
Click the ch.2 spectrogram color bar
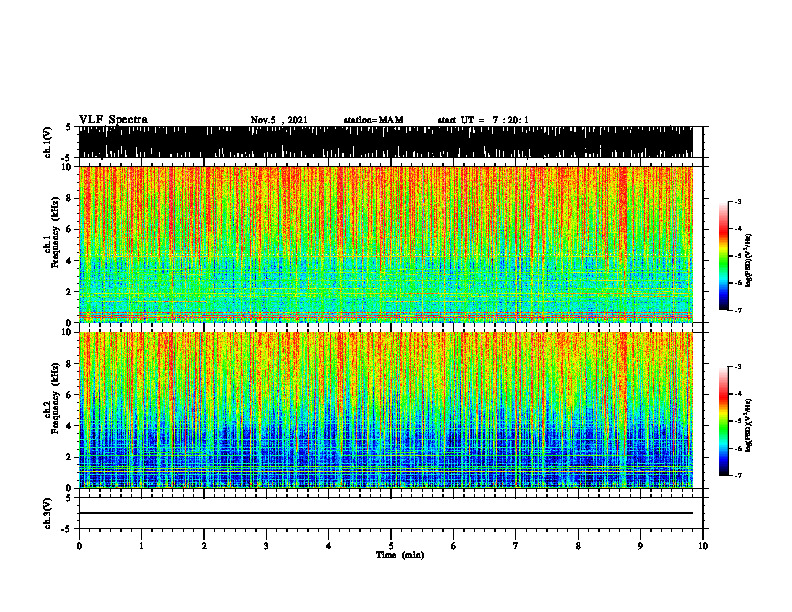click(723, 421)
